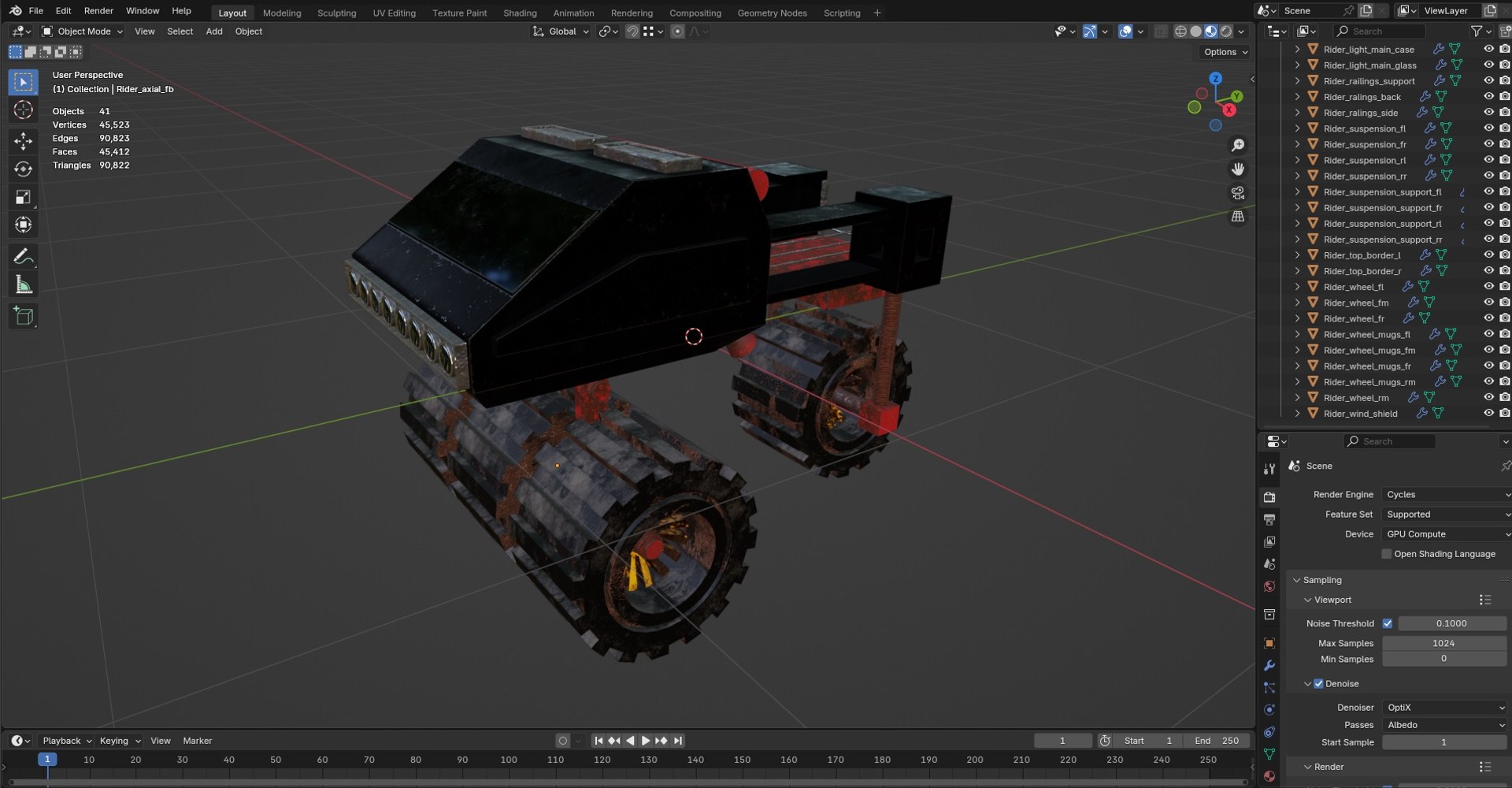Open the Playback popover in timeline
This screenshot has height=788, width=1512.
pos(67,741)
